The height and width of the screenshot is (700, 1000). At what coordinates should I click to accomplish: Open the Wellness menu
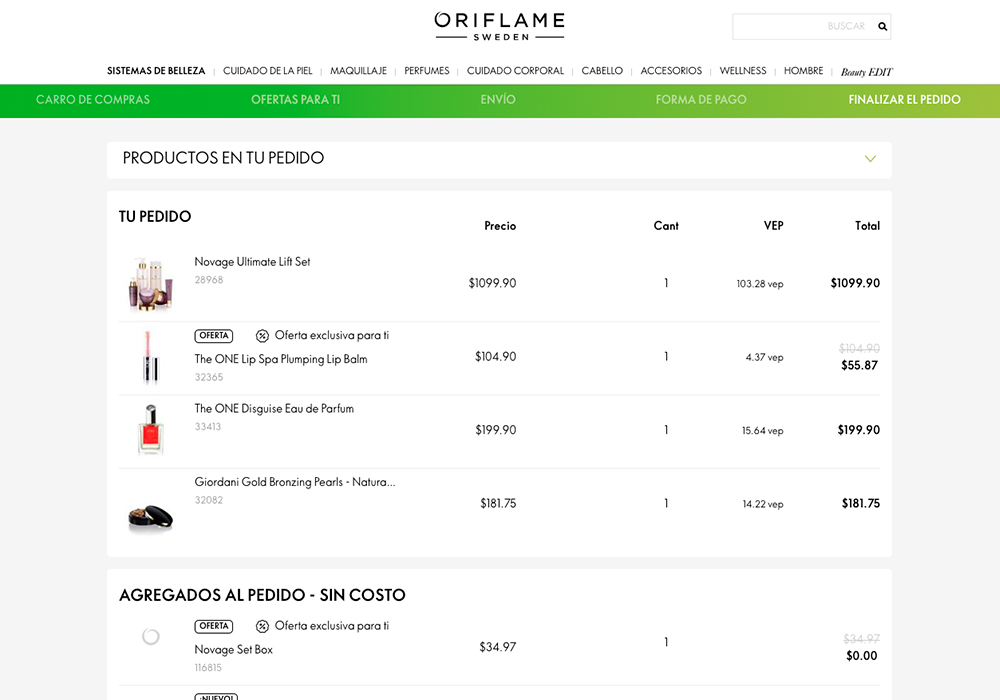click(743, 71)
